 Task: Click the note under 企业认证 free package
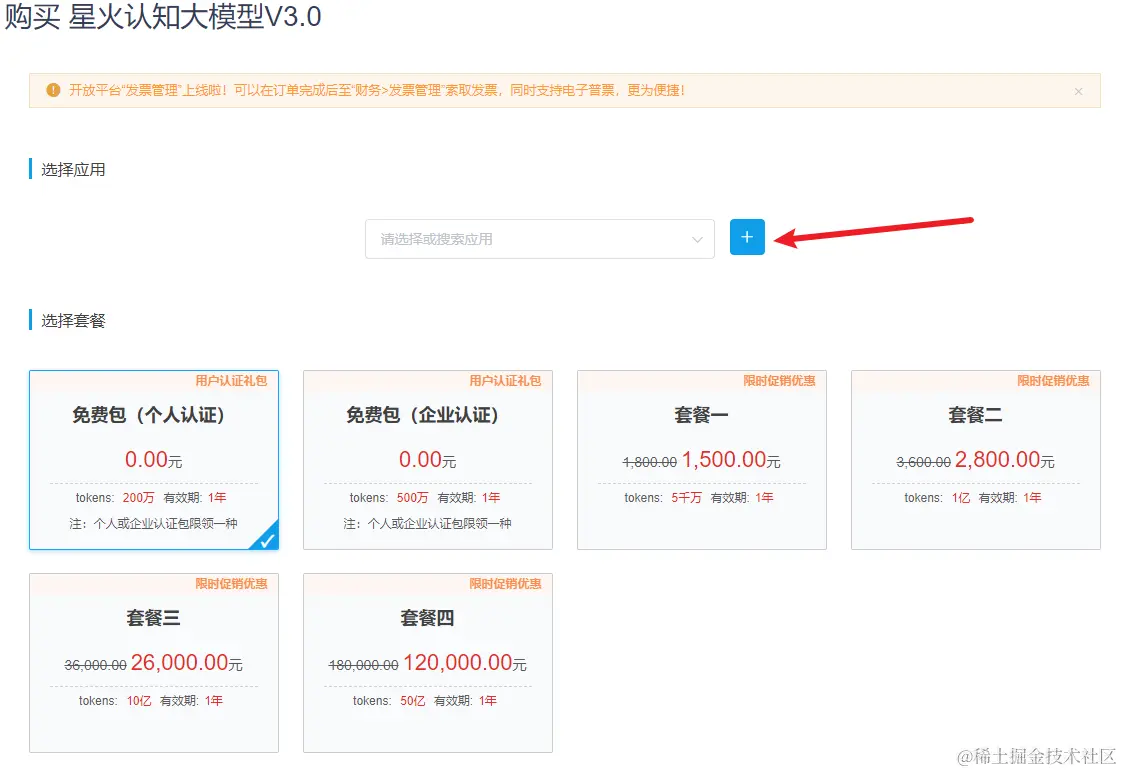(428, 524)
